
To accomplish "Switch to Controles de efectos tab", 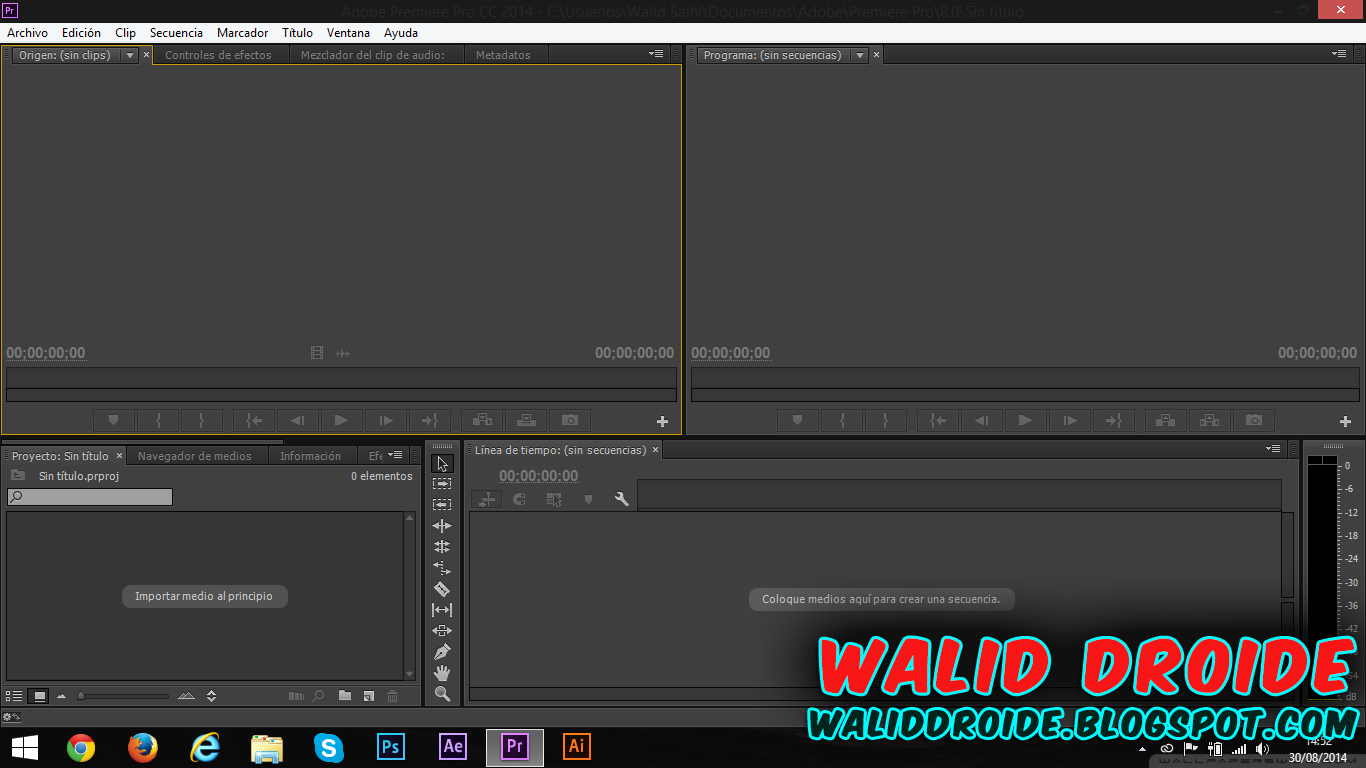I will 218,55.
